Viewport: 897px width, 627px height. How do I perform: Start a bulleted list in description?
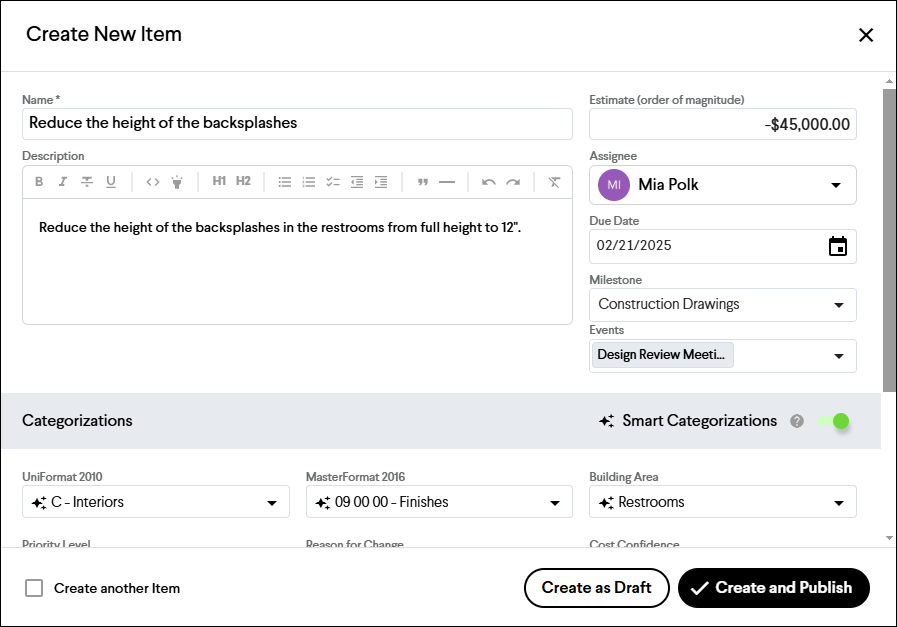(x=285, y=182)
